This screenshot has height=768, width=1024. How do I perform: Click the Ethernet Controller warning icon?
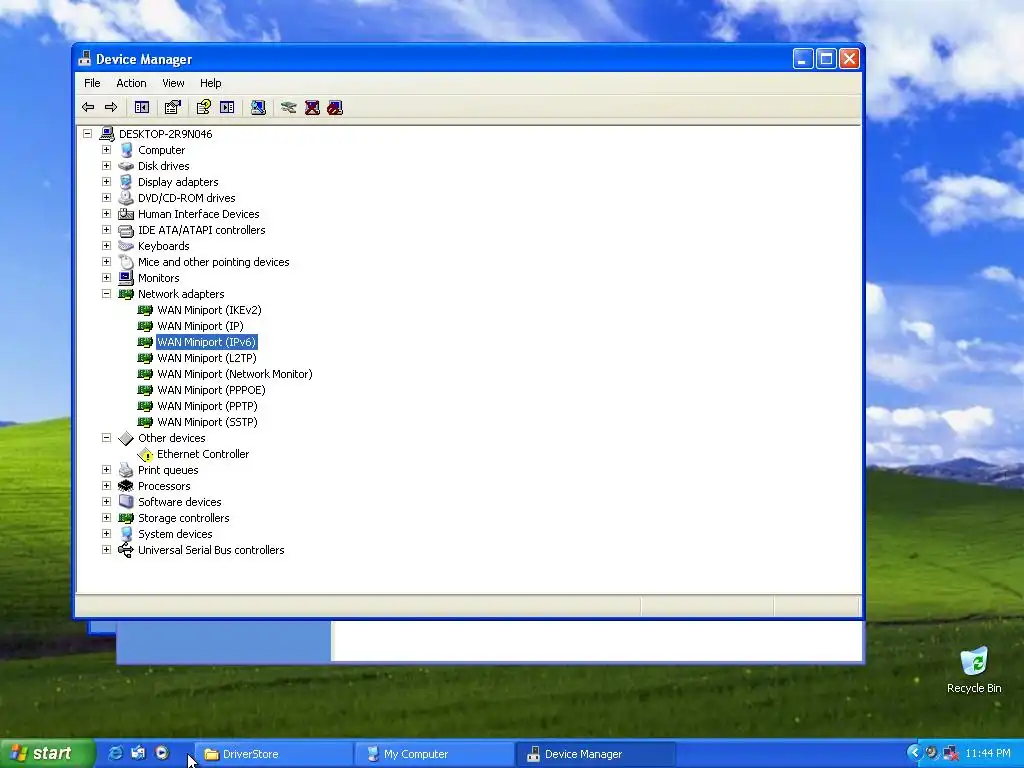[145, 455]
